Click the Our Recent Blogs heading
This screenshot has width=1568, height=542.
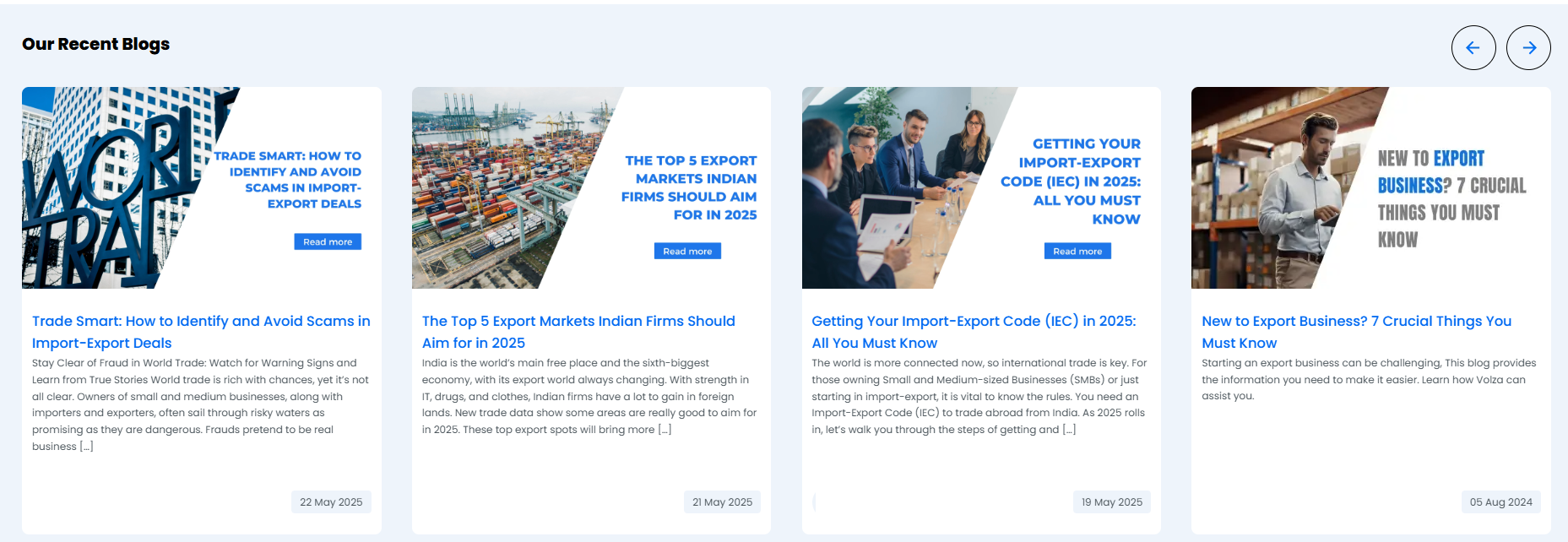pyautogui.click(x=95, y=44)
